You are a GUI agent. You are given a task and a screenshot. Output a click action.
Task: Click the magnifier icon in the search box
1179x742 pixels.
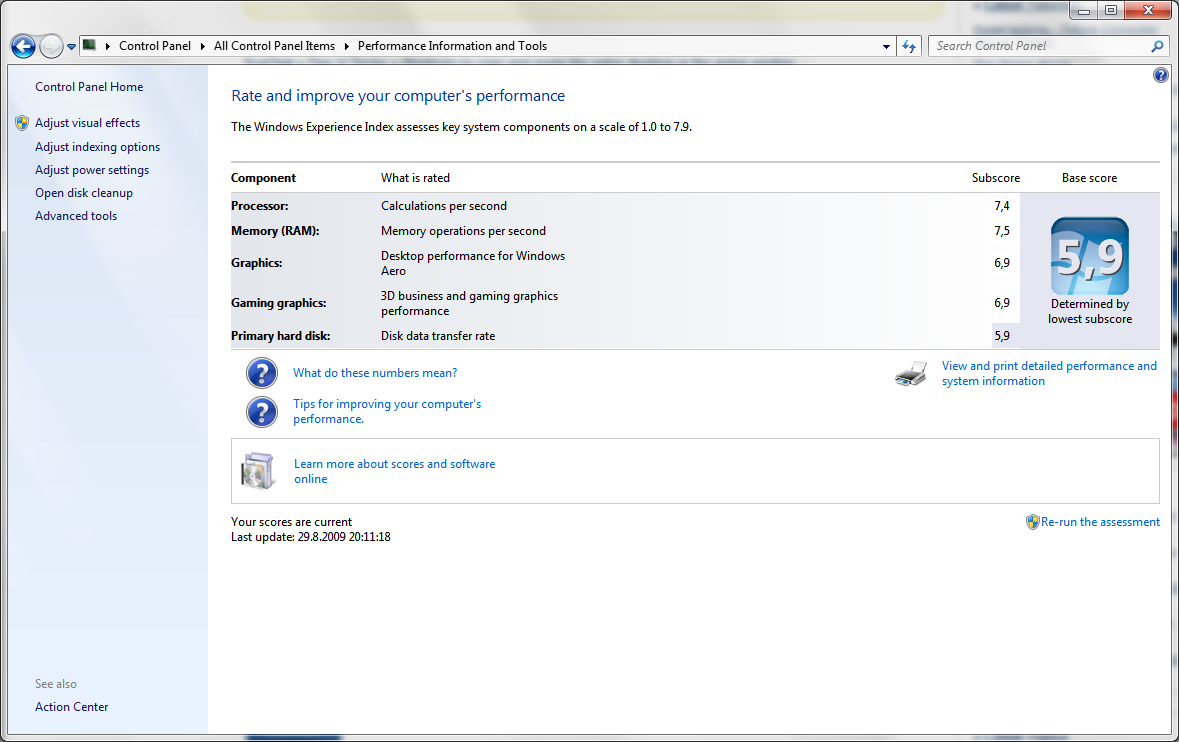click(x=1157, y=46)
